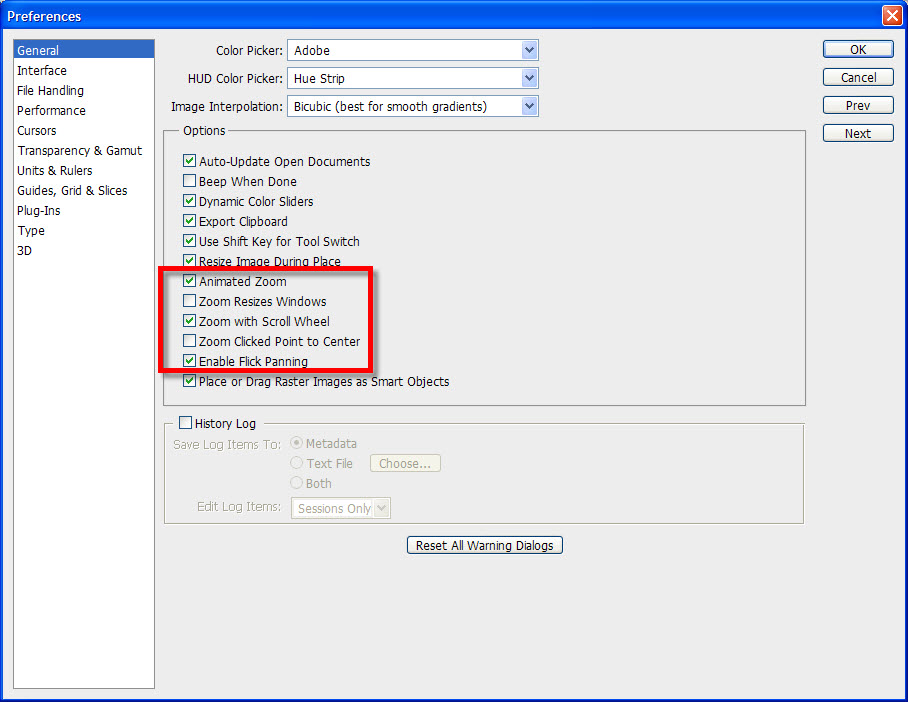Select Cursors in the sidebar list

click(36, 131)
